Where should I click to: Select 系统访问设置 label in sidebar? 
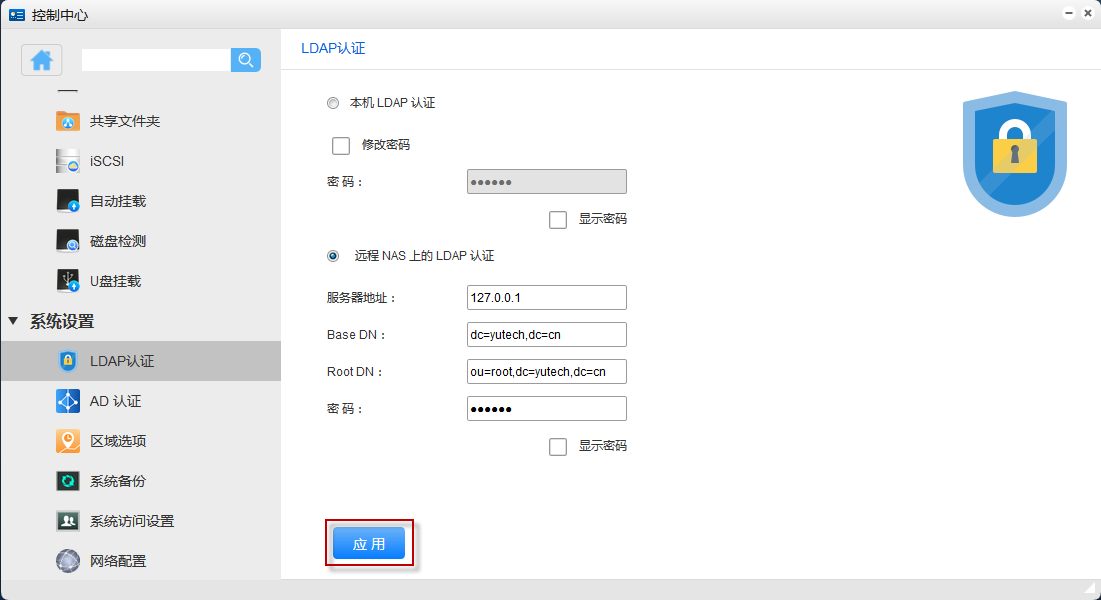coord(132,521)
